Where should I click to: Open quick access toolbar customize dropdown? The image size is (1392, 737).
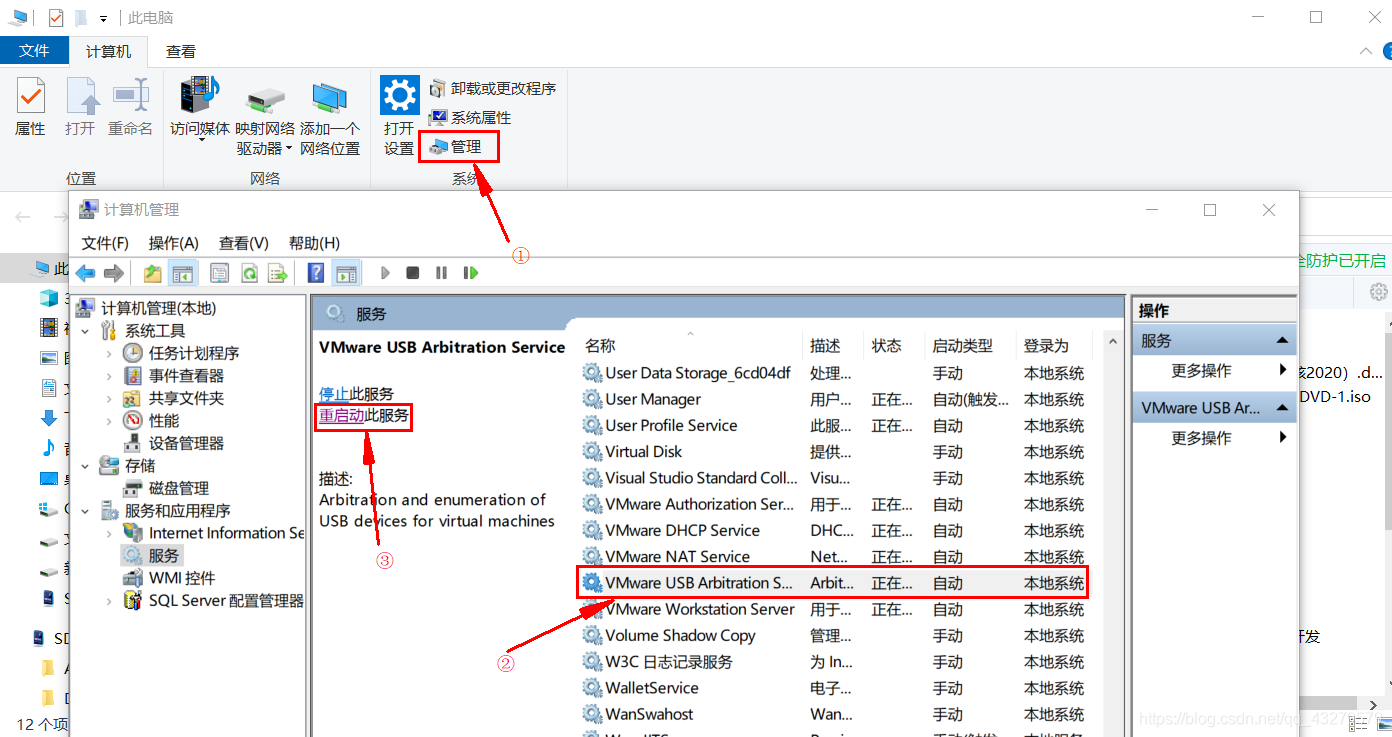(103, 18)
